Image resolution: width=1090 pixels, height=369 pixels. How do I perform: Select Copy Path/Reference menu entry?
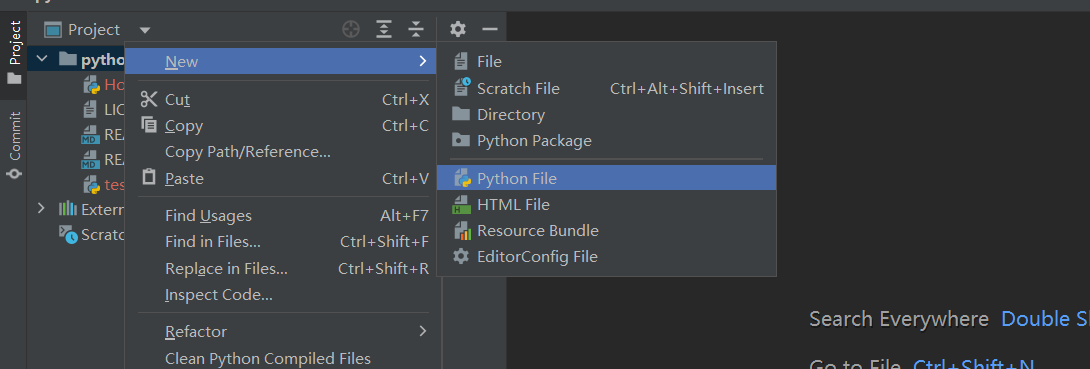point(281,151)
